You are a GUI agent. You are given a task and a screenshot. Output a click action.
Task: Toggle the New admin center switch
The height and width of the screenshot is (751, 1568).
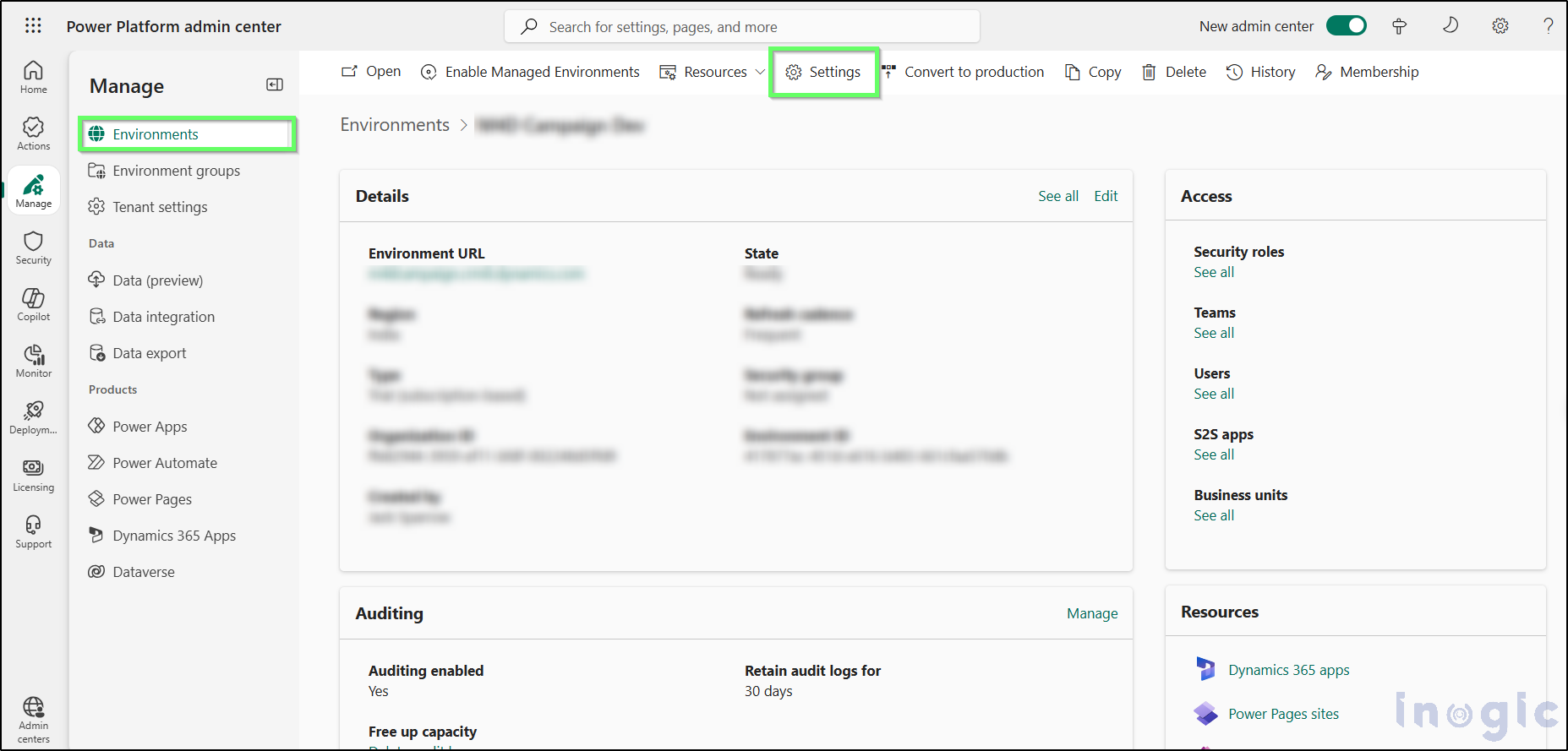[x=1346, y=26]
